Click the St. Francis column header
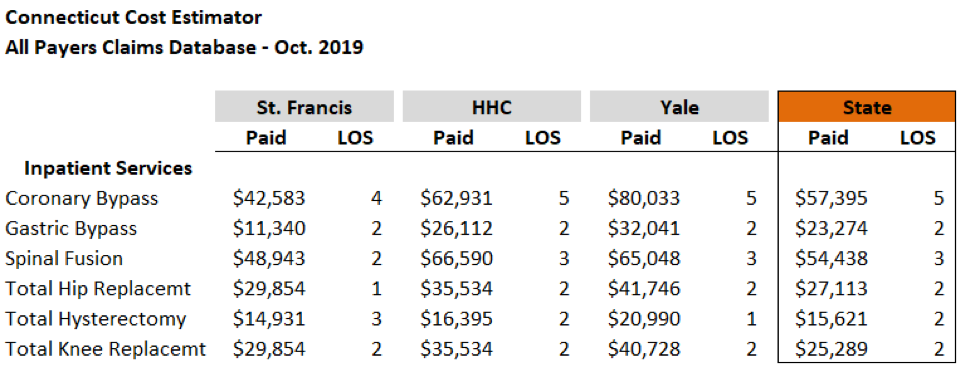This screenshot has height=381, width=974. click(304, 107)
